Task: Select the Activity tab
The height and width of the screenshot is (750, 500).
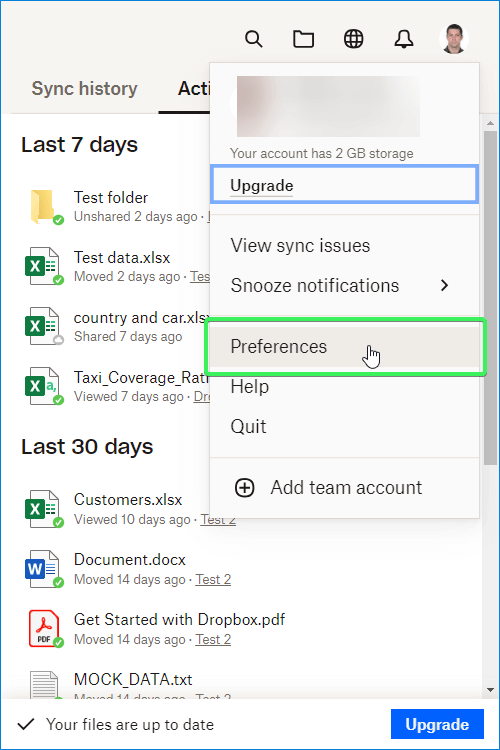Action: [194, 88]
